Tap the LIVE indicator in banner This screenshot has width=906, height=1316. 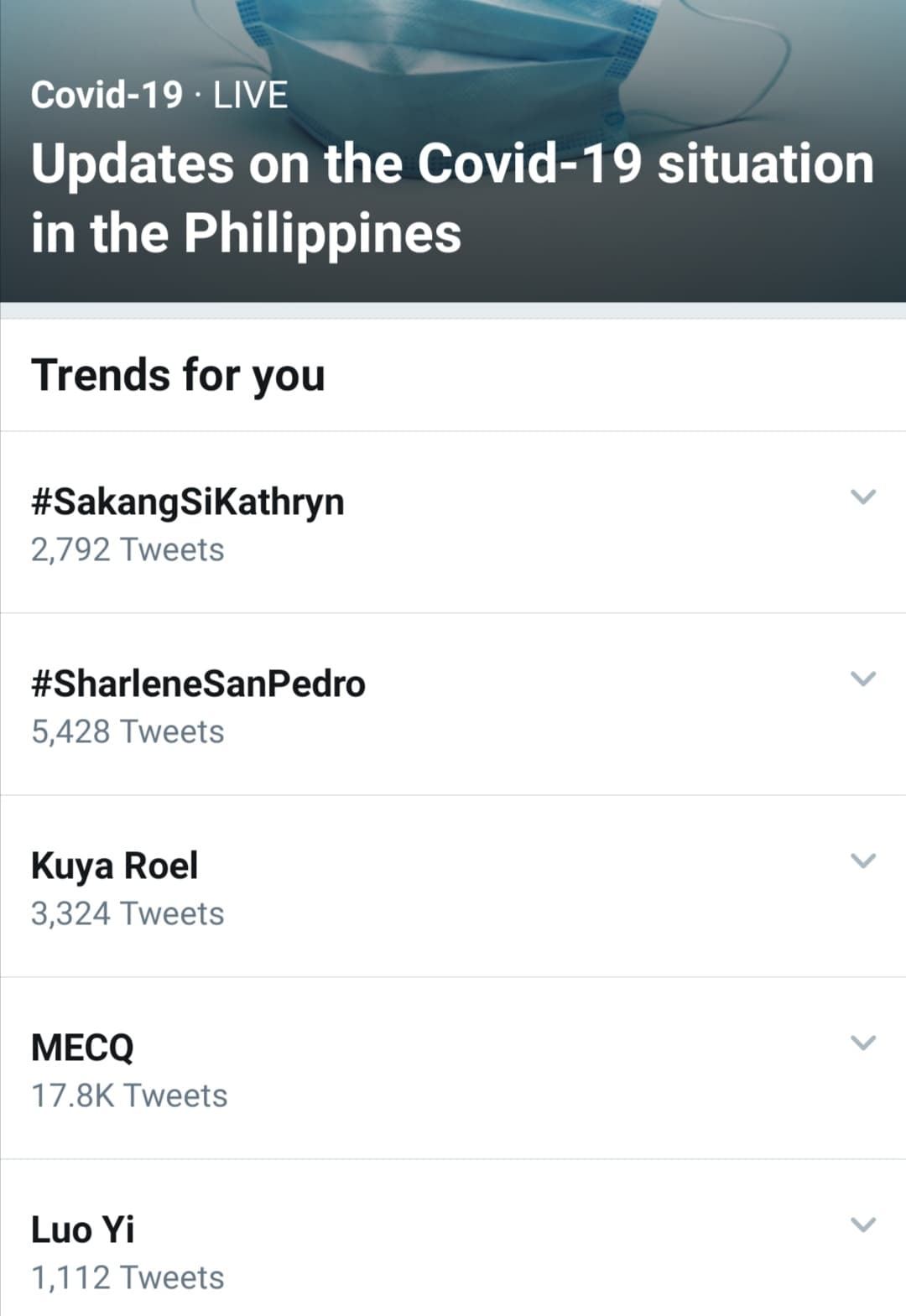click(x=250, y=95)
